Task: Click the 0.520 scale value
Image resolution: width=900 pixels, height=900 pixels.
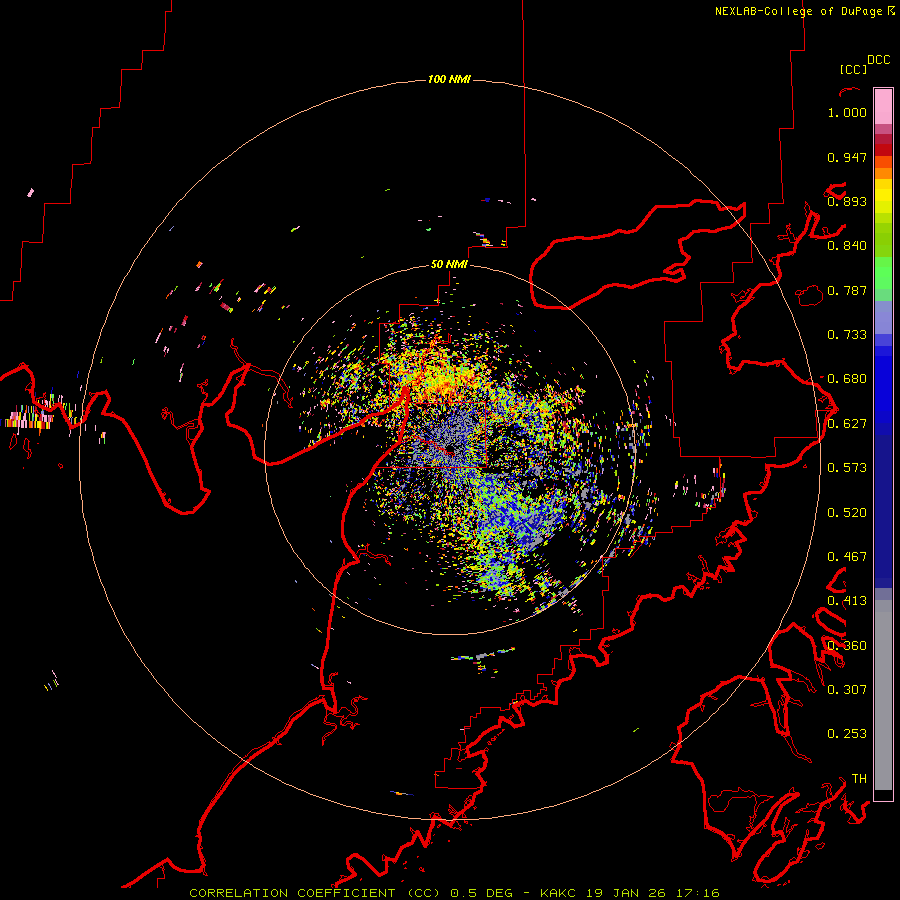Action: 847,513
